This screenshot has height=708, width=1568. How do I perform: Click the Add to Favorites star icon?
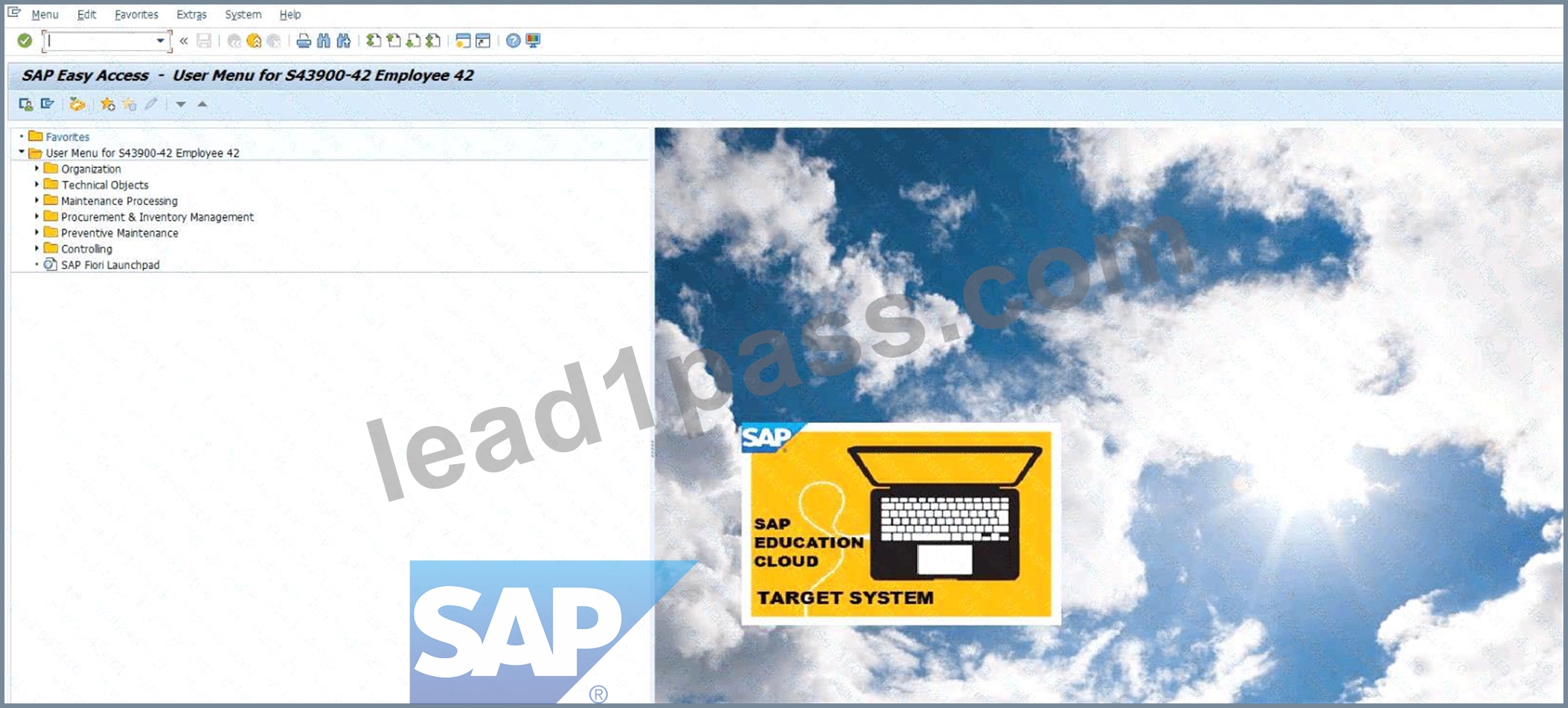tap(108, 104)
